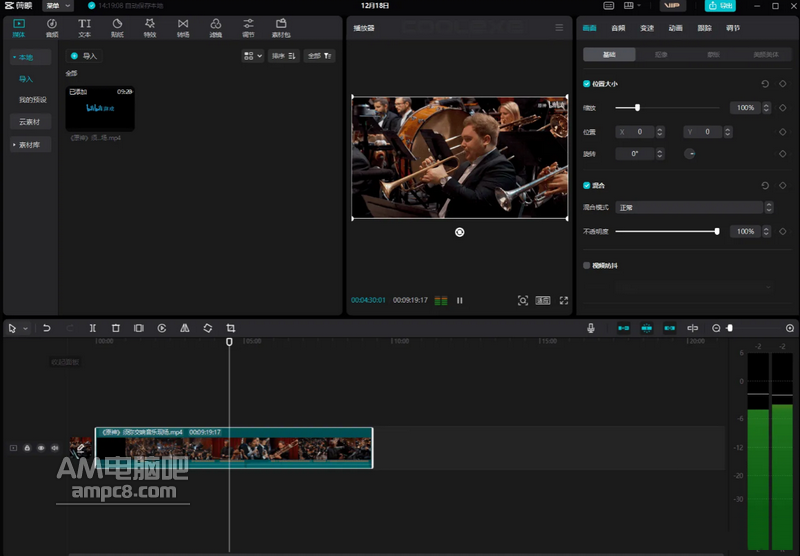Open the 文本 text tool icon
This screenshot has width=800, height=556.
click(x=84, y=28)
